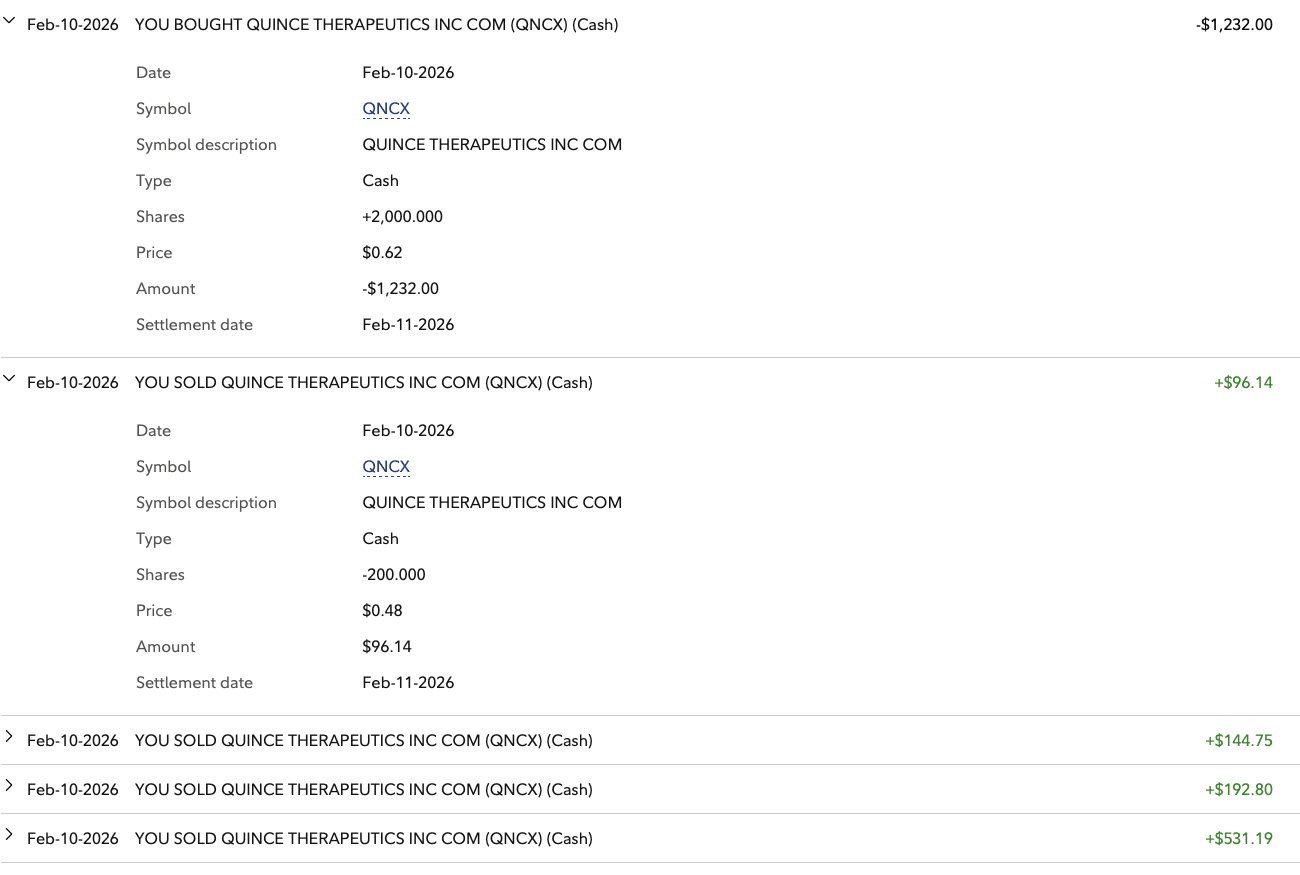Click the green +$144.75 amount
The height and width of the screenshot is (875, 1300).
coord(1239,741)
